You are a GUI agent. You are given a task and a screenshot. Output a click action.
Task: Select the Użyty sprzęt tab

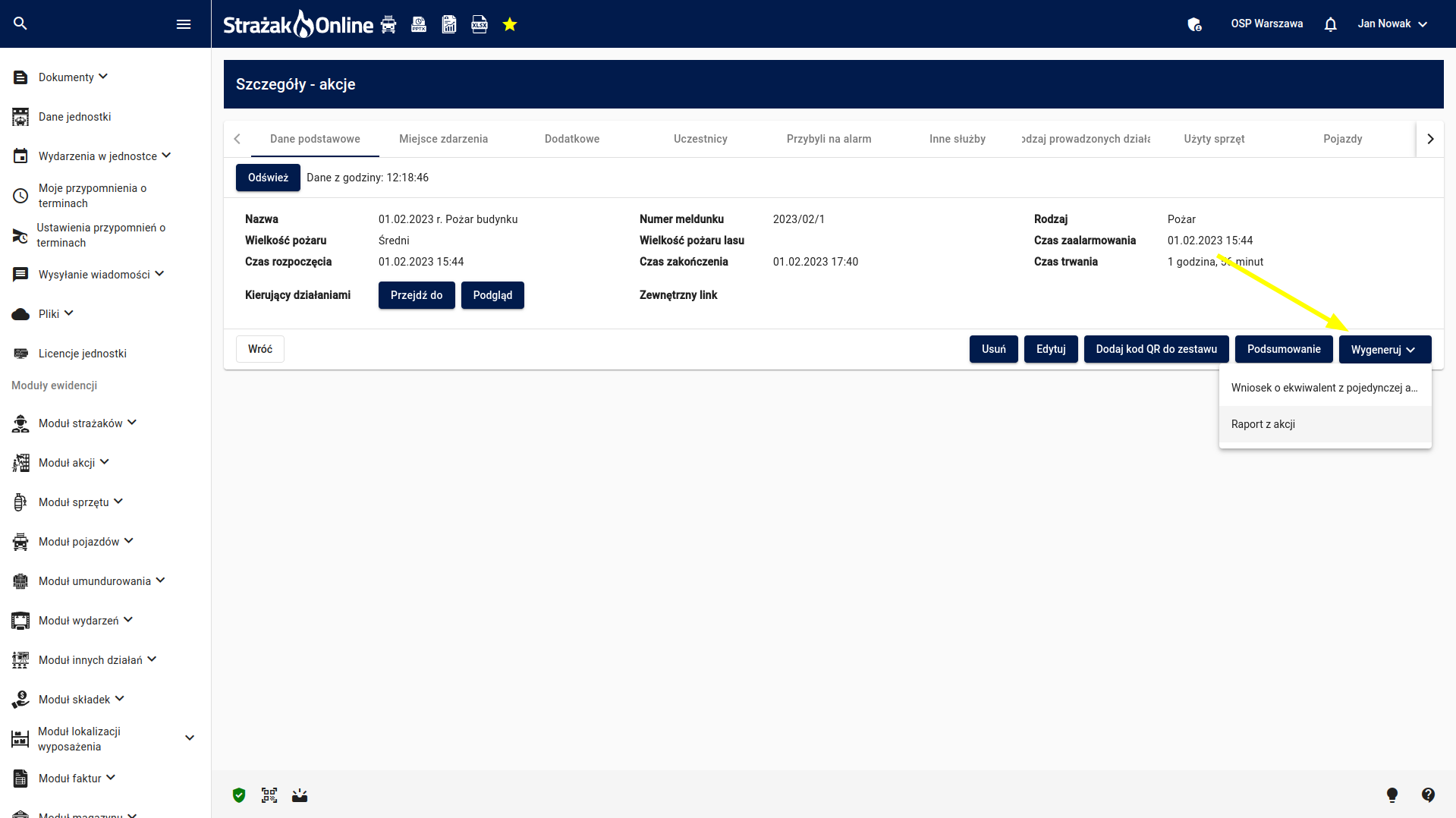[1214, 139]
